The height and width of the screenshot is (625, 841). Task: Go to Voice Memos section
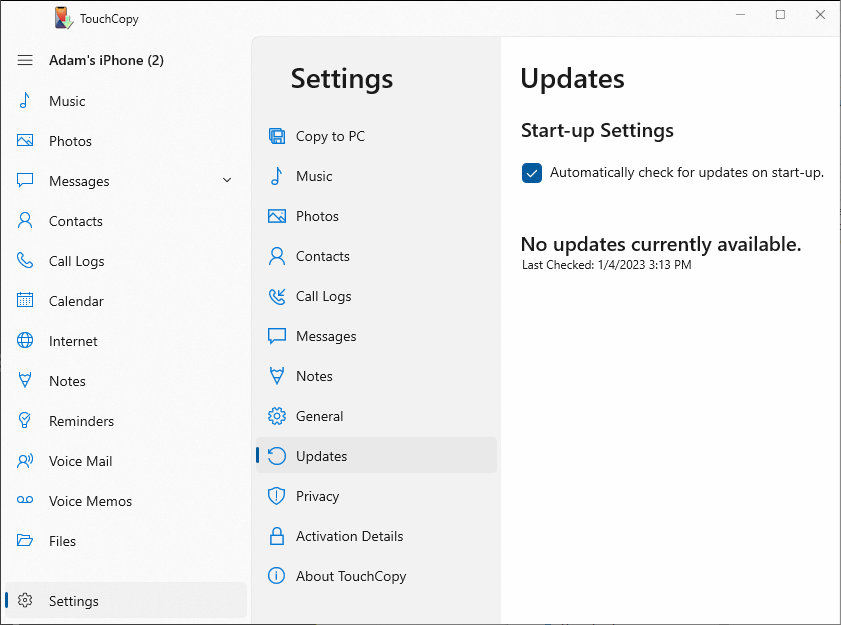point(126,500)
